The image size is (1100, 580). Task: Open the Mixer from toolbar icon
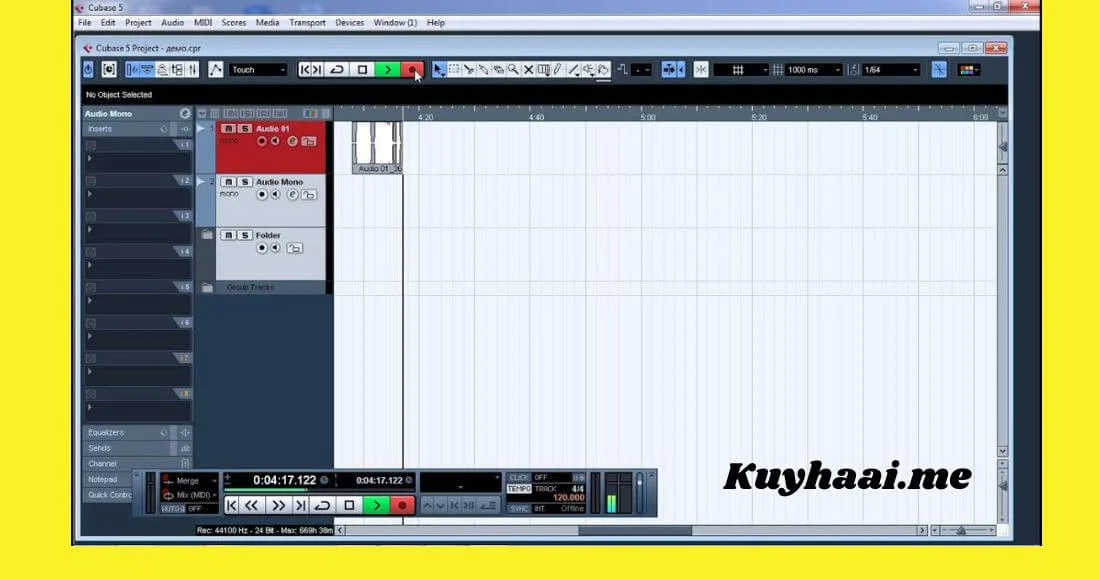pos(192,69)
